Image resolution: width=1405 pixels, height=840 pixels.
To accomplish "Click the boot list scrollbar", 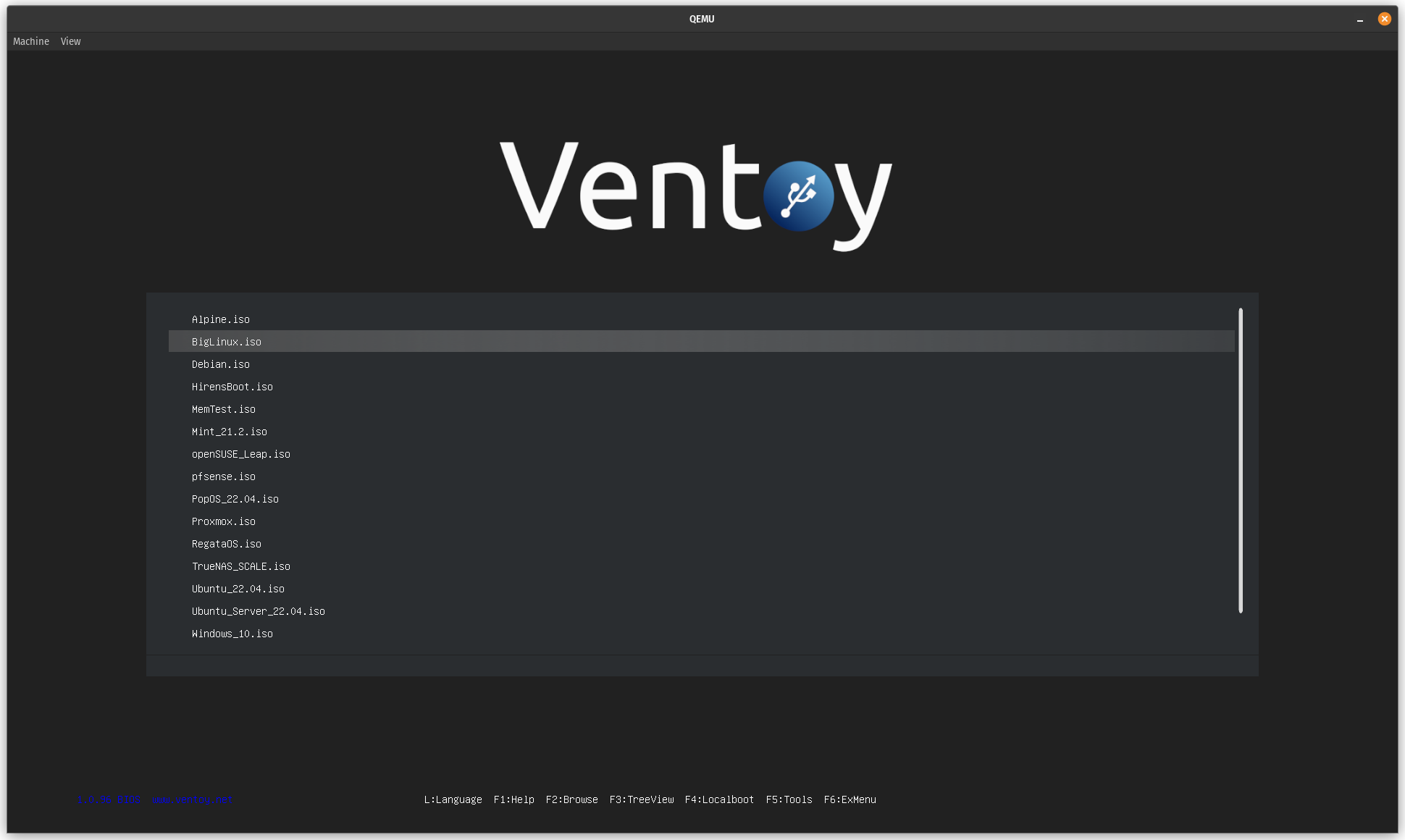I will point(1241,461).
